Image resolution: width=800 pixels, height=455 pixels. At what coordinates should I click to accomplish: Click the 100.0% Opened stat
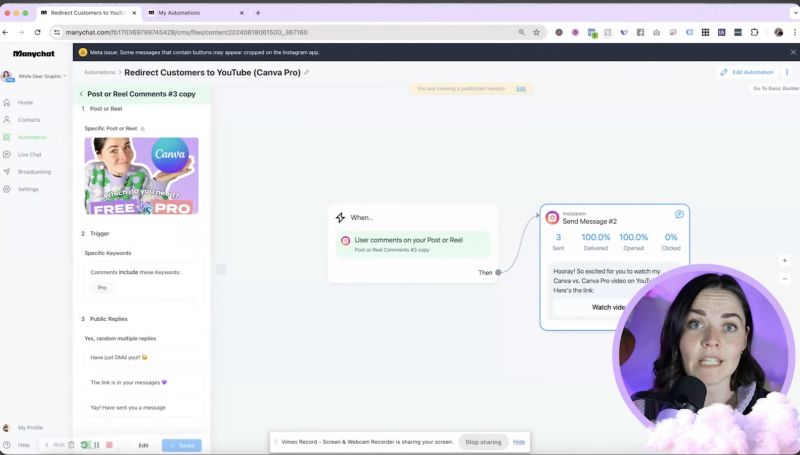pos(634,242)
